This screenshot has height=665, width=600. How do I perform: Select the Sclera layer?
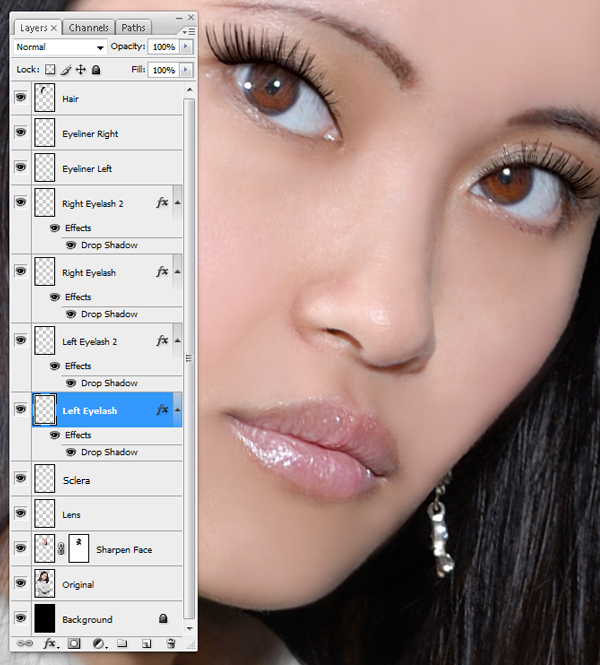(x=107, y=480)
